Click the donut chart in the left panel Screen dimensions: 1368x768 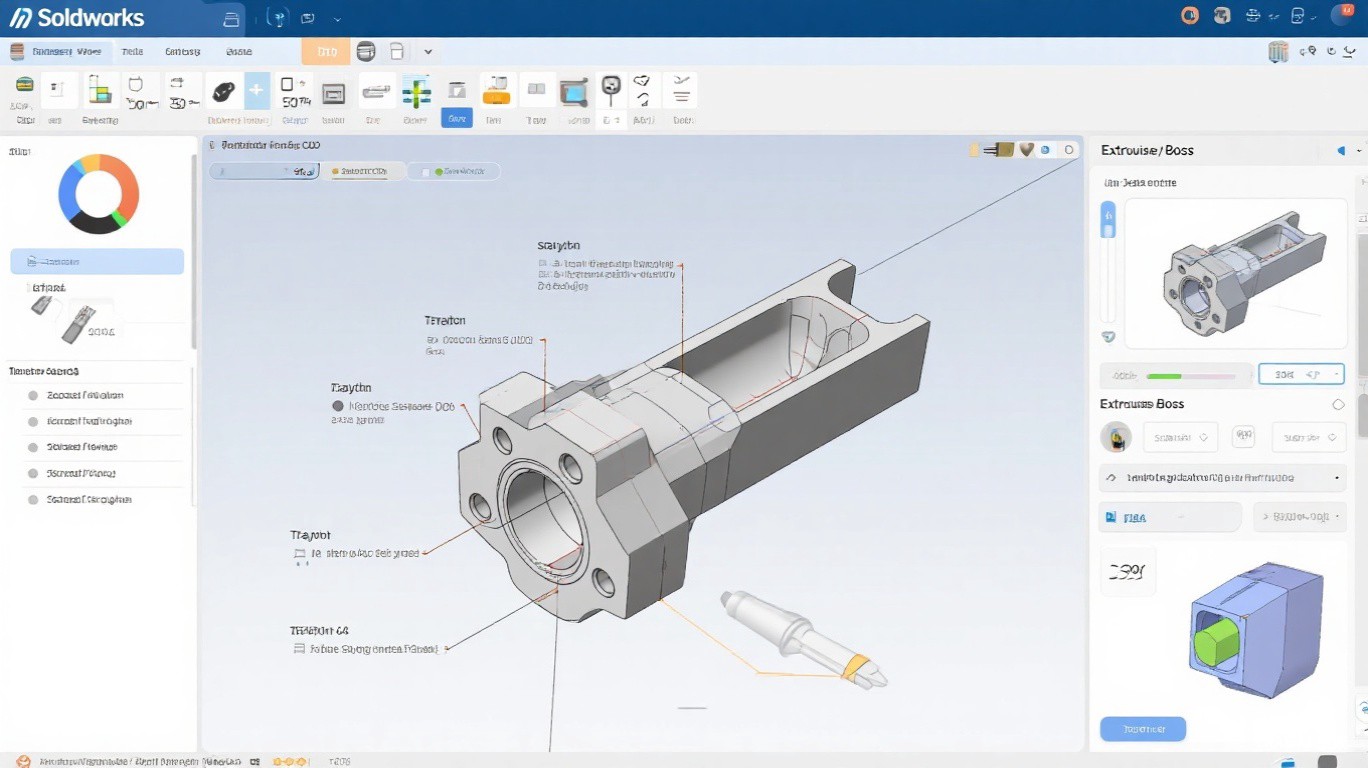[x=98, y=194]
